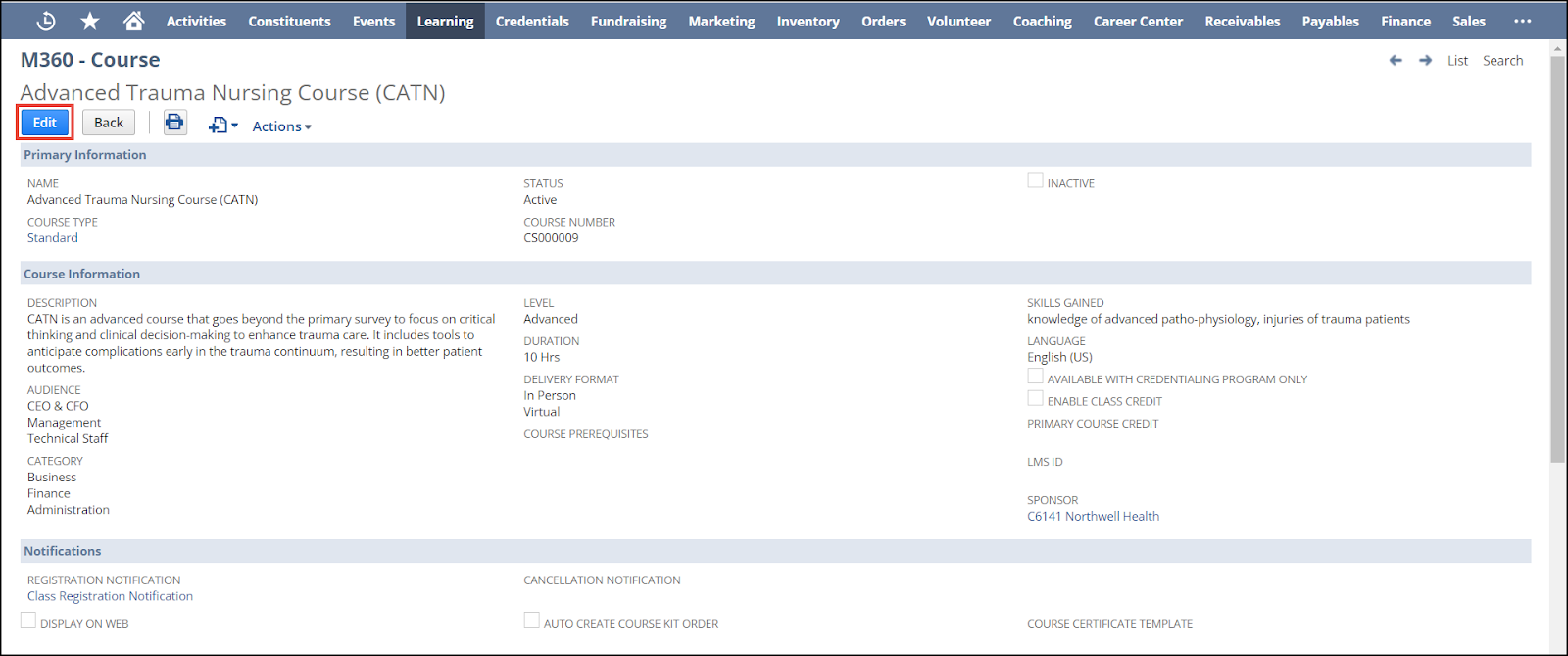The height and width of the screenshot is (656, 1568).
Task: Open the Fundraising menu
Action: pyautogui.click(x=628, y=21)
